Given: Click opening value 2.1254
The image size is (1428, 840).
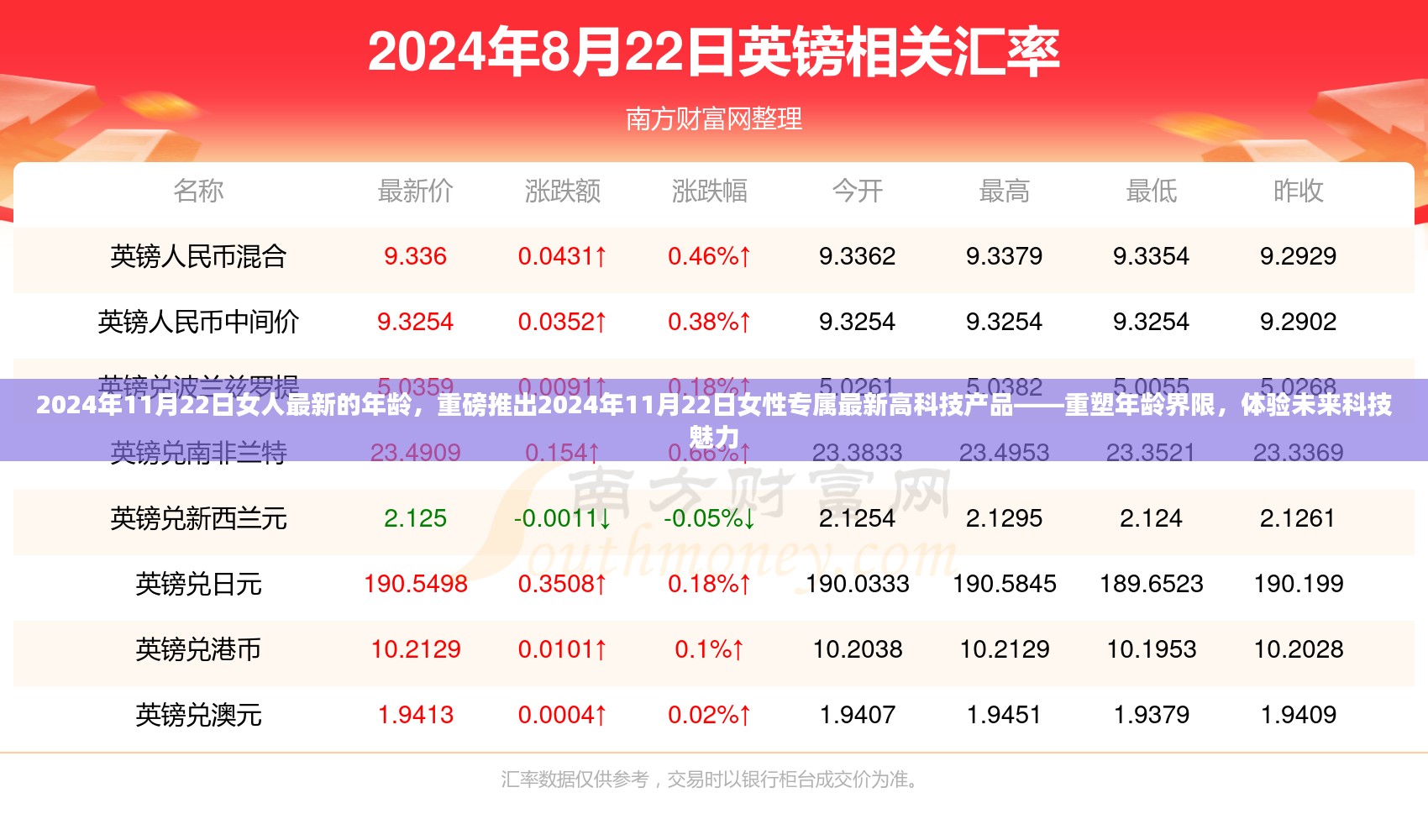Looking at the screenshot, I should pyautogui.click(x=857, y=518).
